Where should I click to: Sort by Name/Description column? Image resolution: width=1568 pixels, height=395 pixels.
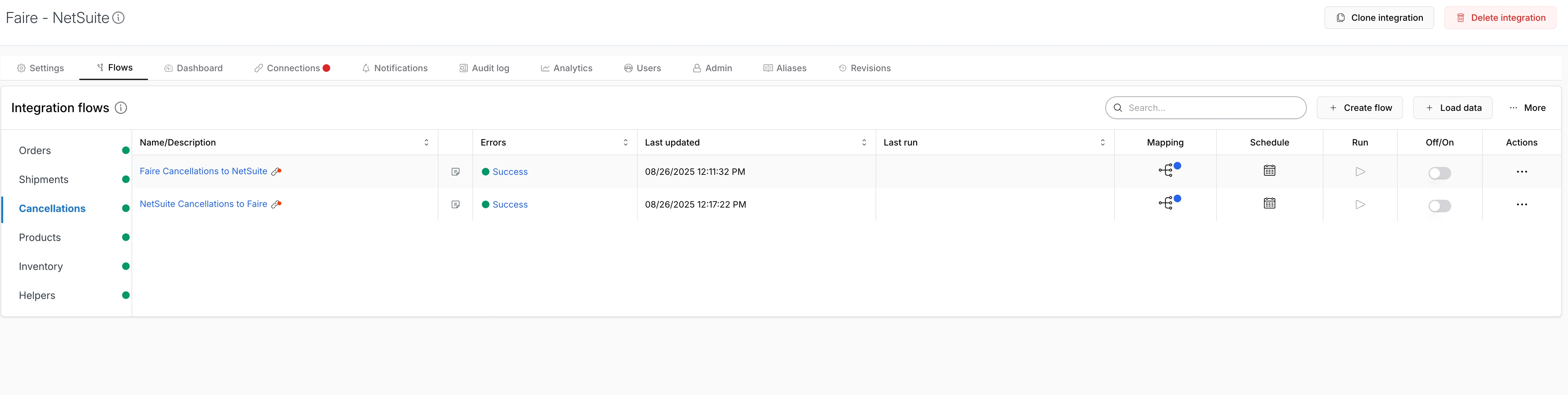(426, 143)
